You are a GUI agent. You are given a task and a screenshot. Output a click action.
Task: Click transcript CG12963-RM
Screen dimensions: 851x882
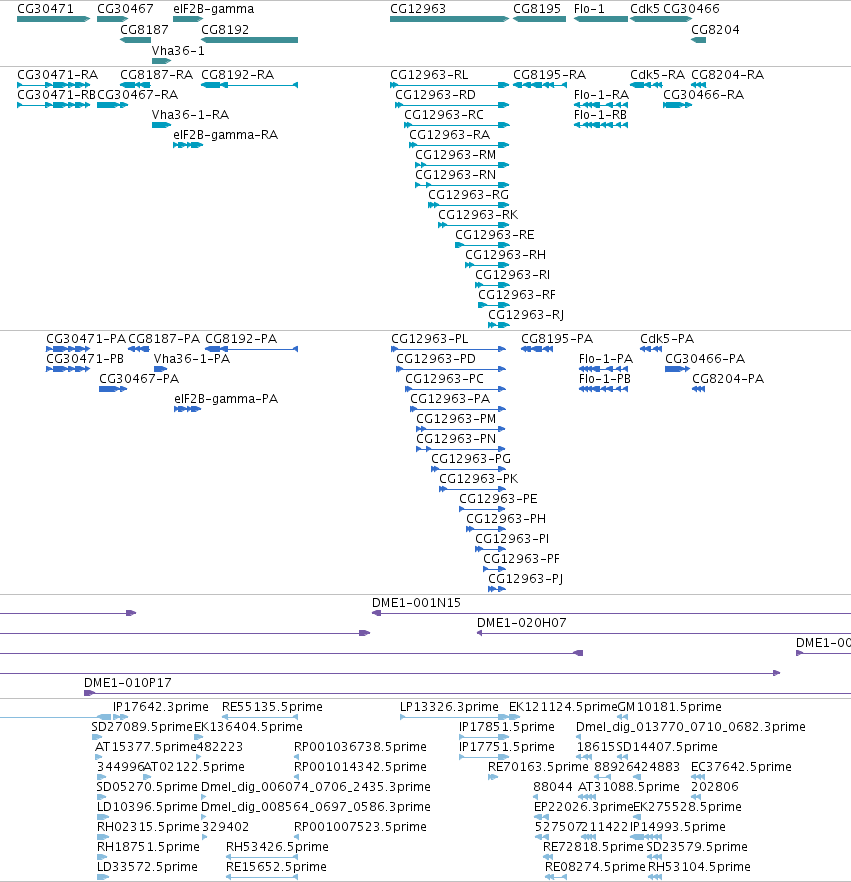click(462, 165)
